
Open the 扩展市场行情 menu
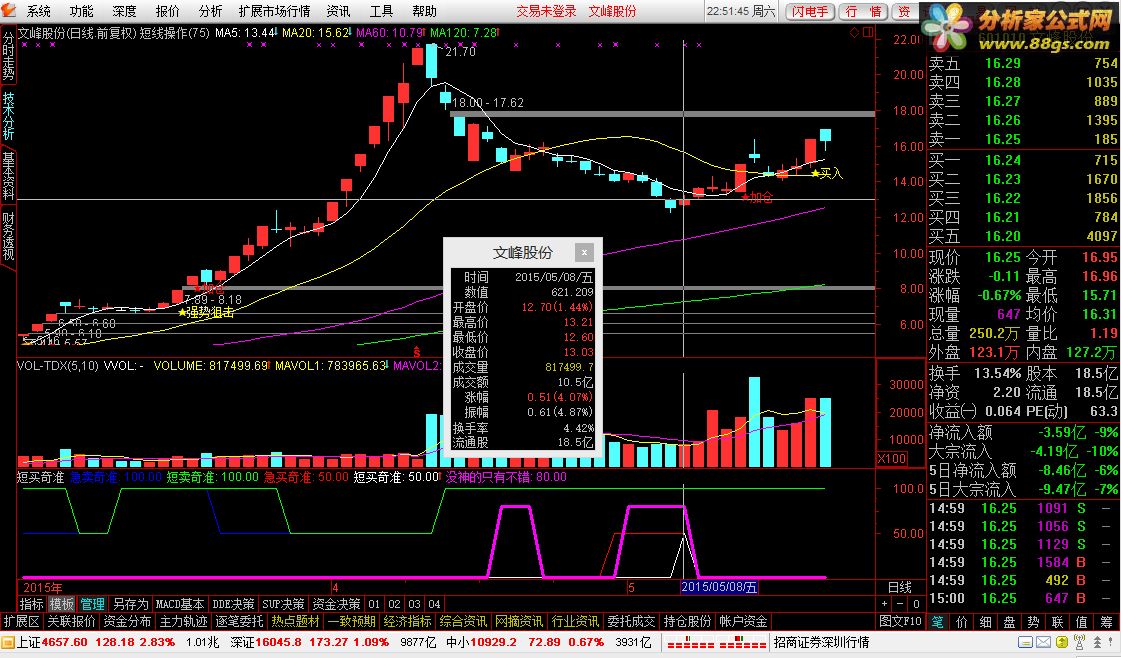pos(275,11)
